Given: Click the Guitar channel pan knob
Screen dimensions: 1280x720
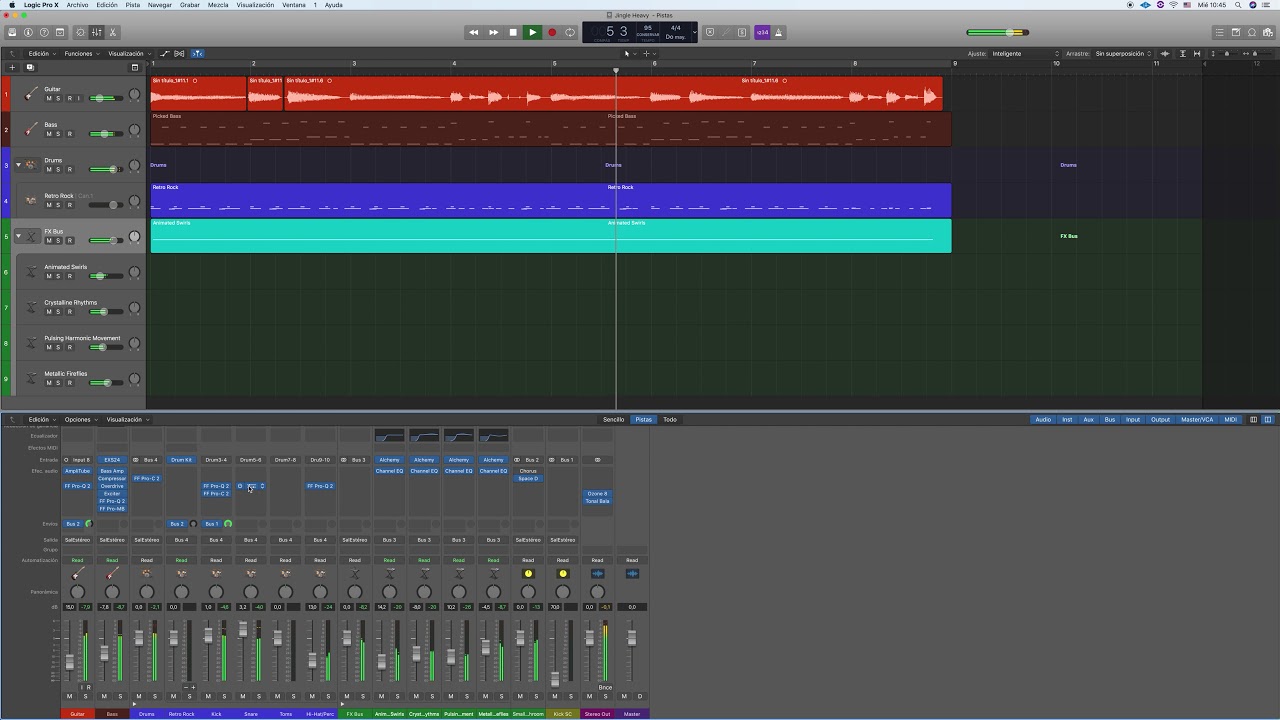Looking at the screenshot, I should [x=77, y=592].
